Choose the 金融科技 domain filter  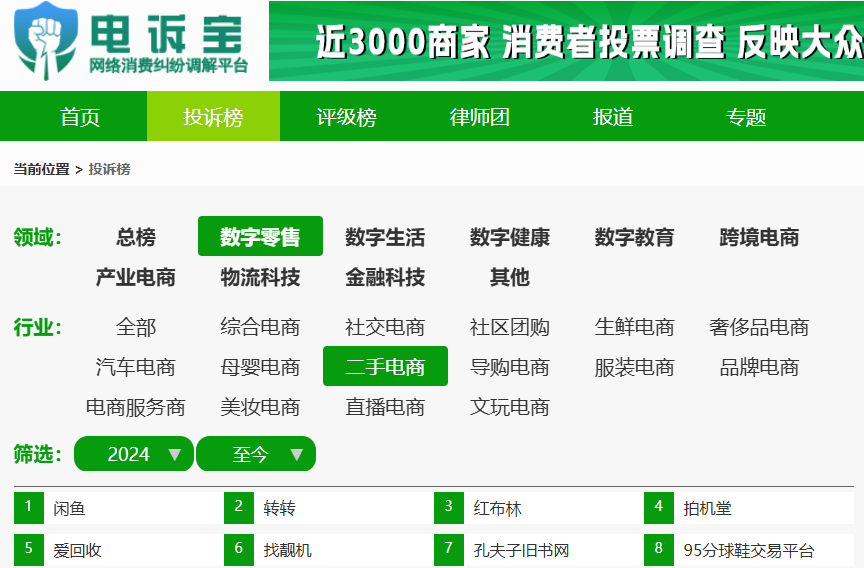click(x=385, y=277)
